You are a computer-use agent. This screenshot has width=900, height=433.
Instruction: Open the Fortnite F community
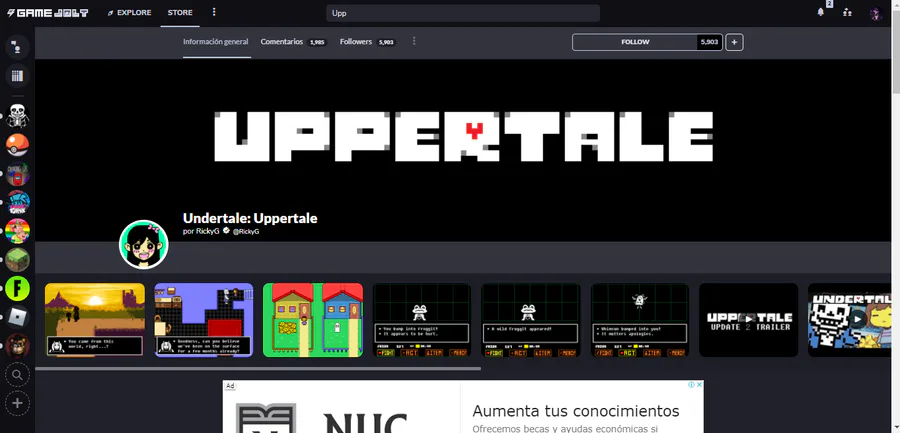pos(17,288)
